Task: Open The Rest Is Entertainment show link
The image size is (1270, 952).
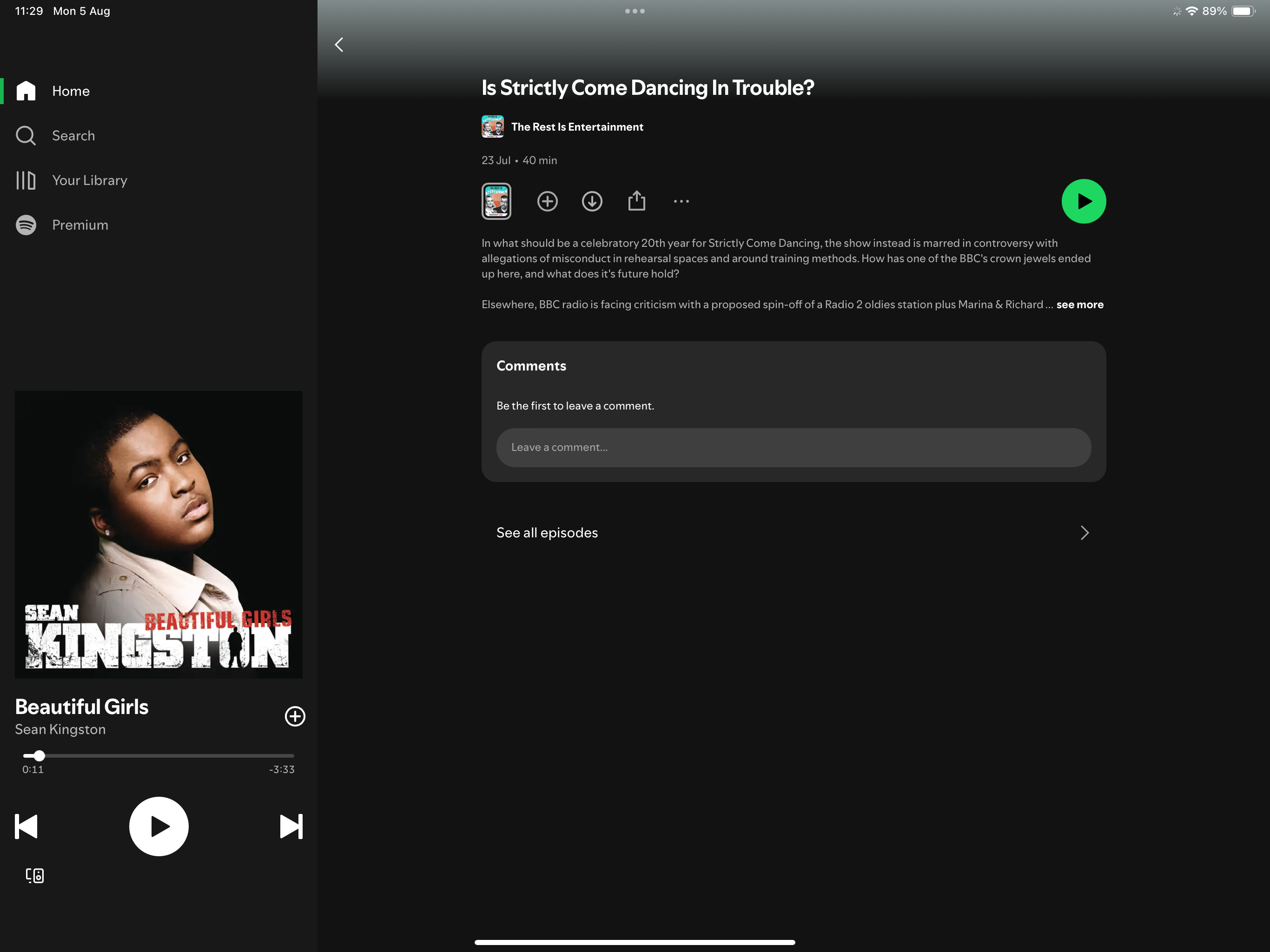Action: tap(577, 127)
